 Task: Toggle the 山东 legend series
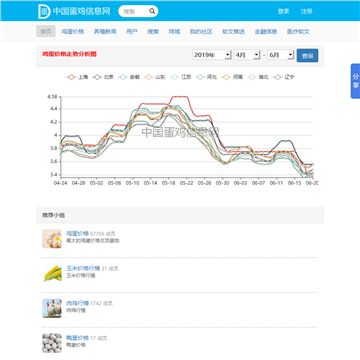point(155,77)
